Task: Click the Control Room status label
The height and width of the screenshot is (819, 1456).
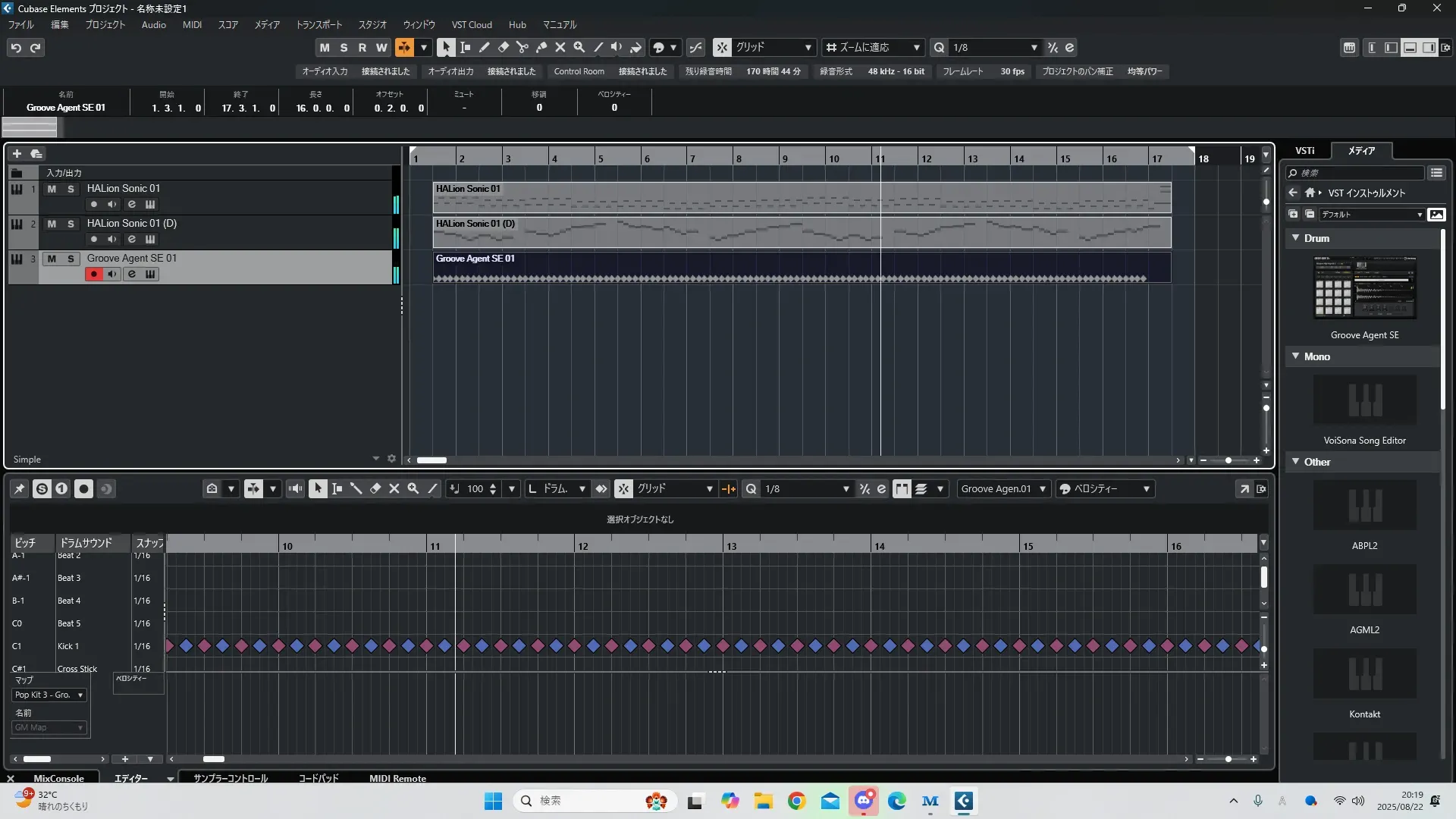Action: tap(579, 71)
